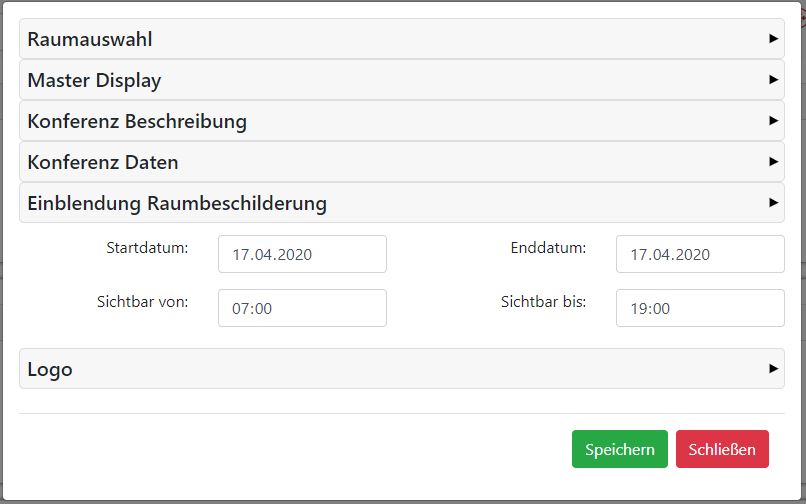This screenshot has height=504, width=806.
Task: Click the Sichtbar bis label text
Action: click(543, 301)
